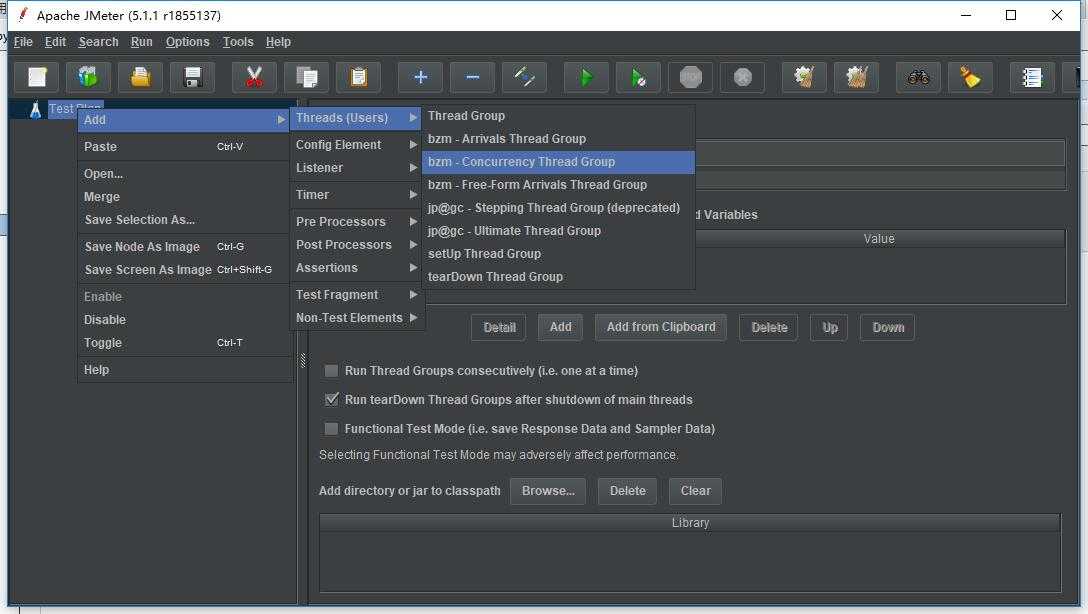
Task: Choose bzm - Free-Form Arrivals Thread Group
Action: point(559,185)
